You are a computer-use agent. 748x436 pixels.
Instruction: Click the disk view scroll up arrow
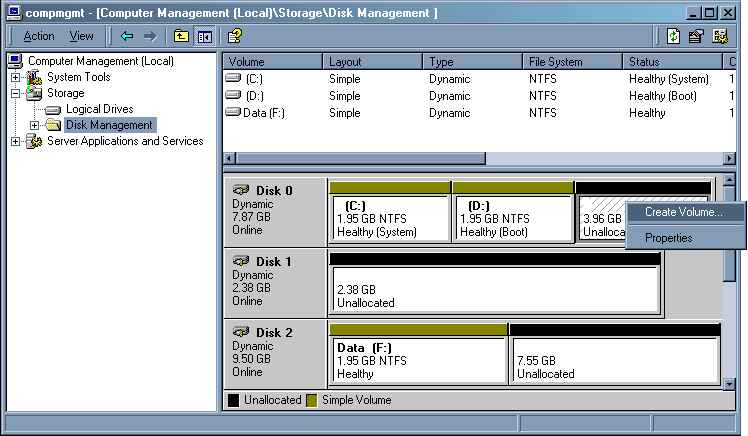pyautogui.click(x=729, y=181)
